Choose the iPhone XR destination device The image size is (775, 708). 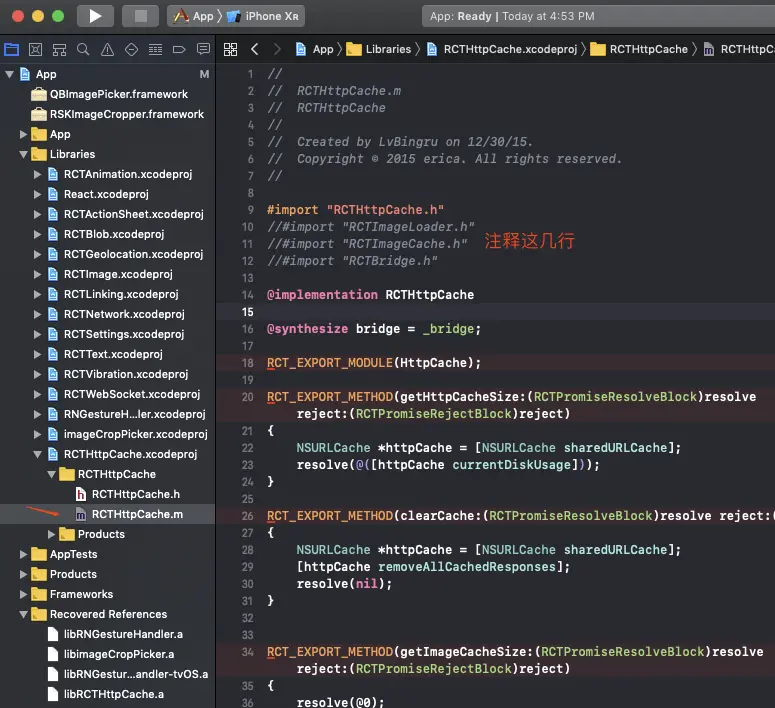[x=263, y=16]
